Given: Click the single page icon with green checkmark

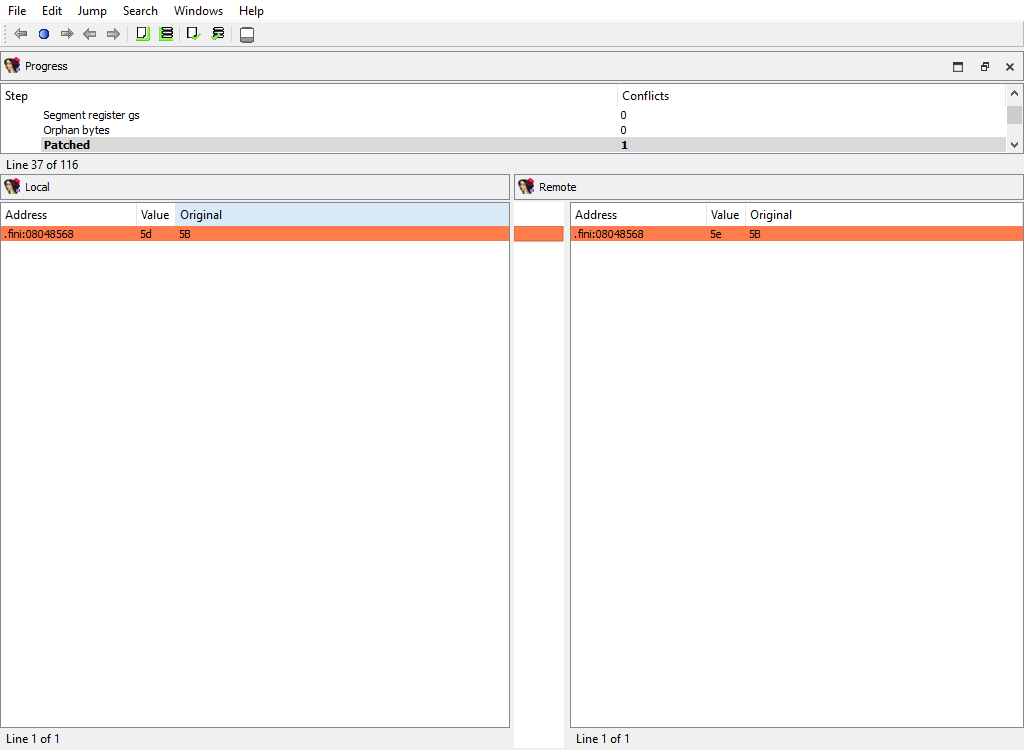Looking at the screenshot, I should (193, 34).
